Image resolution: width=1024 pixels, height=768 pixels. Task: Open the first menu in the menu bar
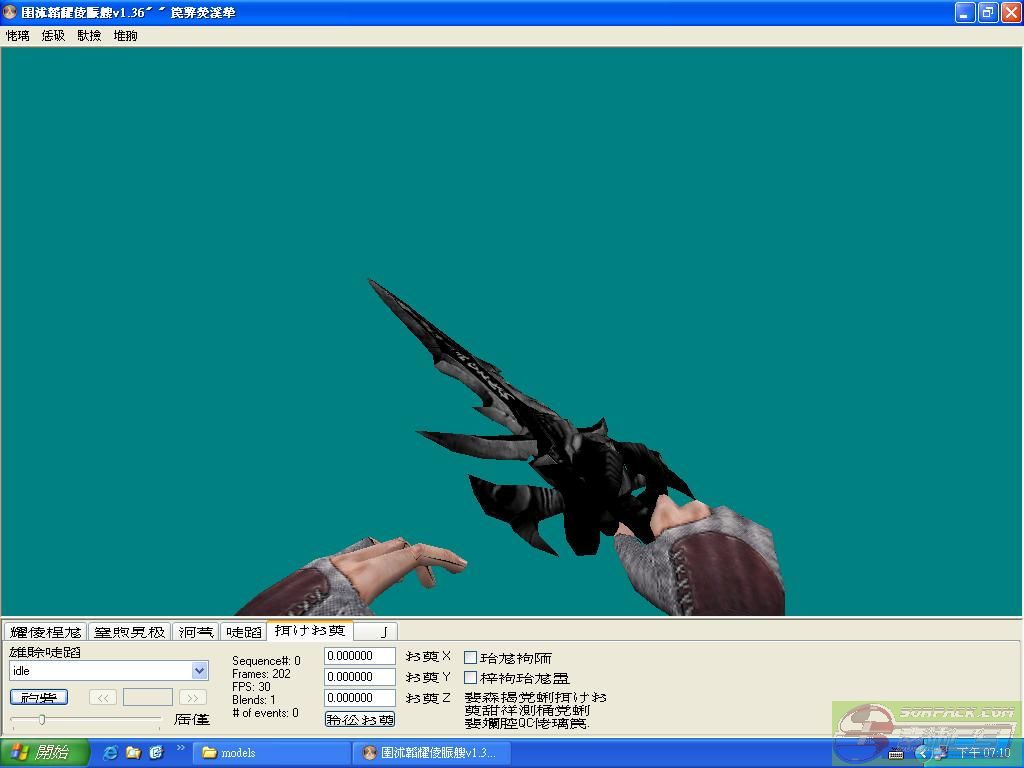point(17,36)
